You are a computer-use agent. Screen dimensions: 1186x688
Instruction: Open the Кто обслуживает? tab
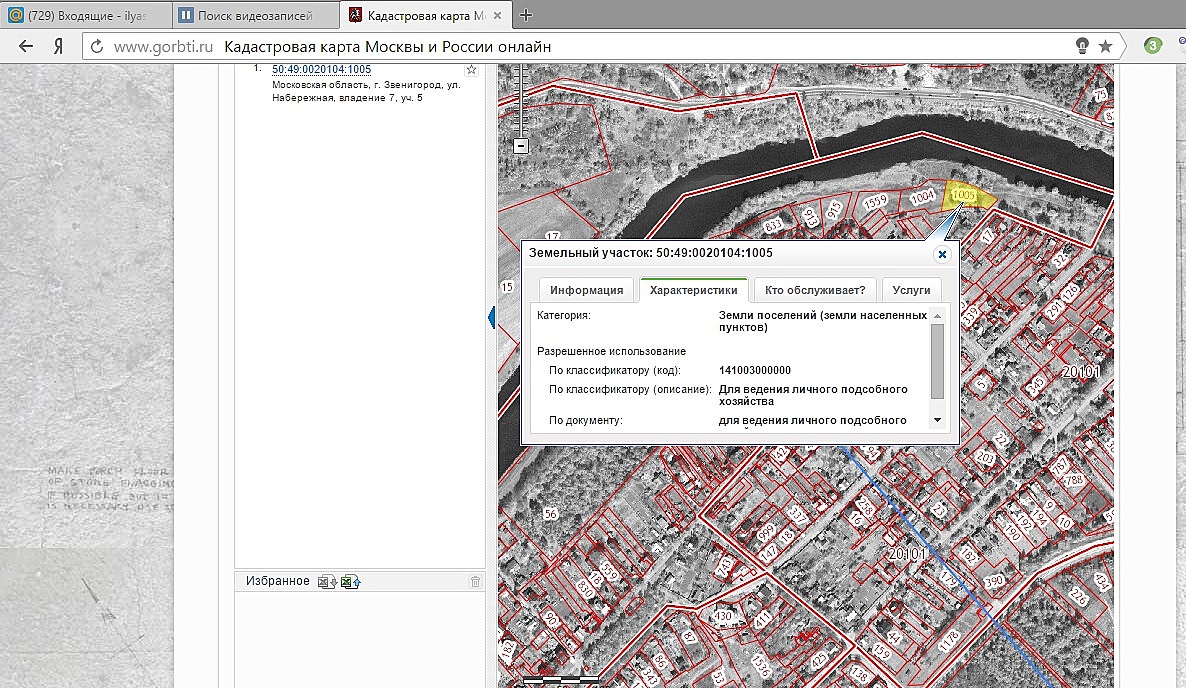[x=814, y=290]
